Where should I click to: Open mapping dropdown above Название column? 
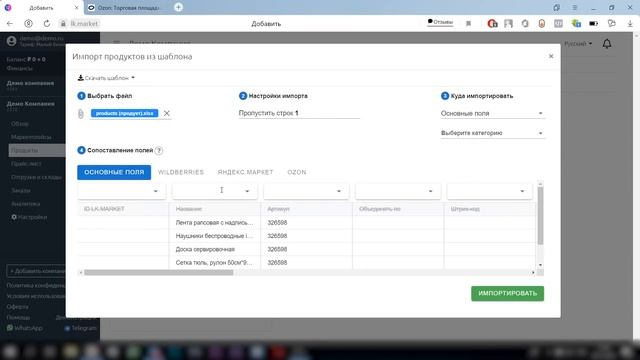point(215,191)
